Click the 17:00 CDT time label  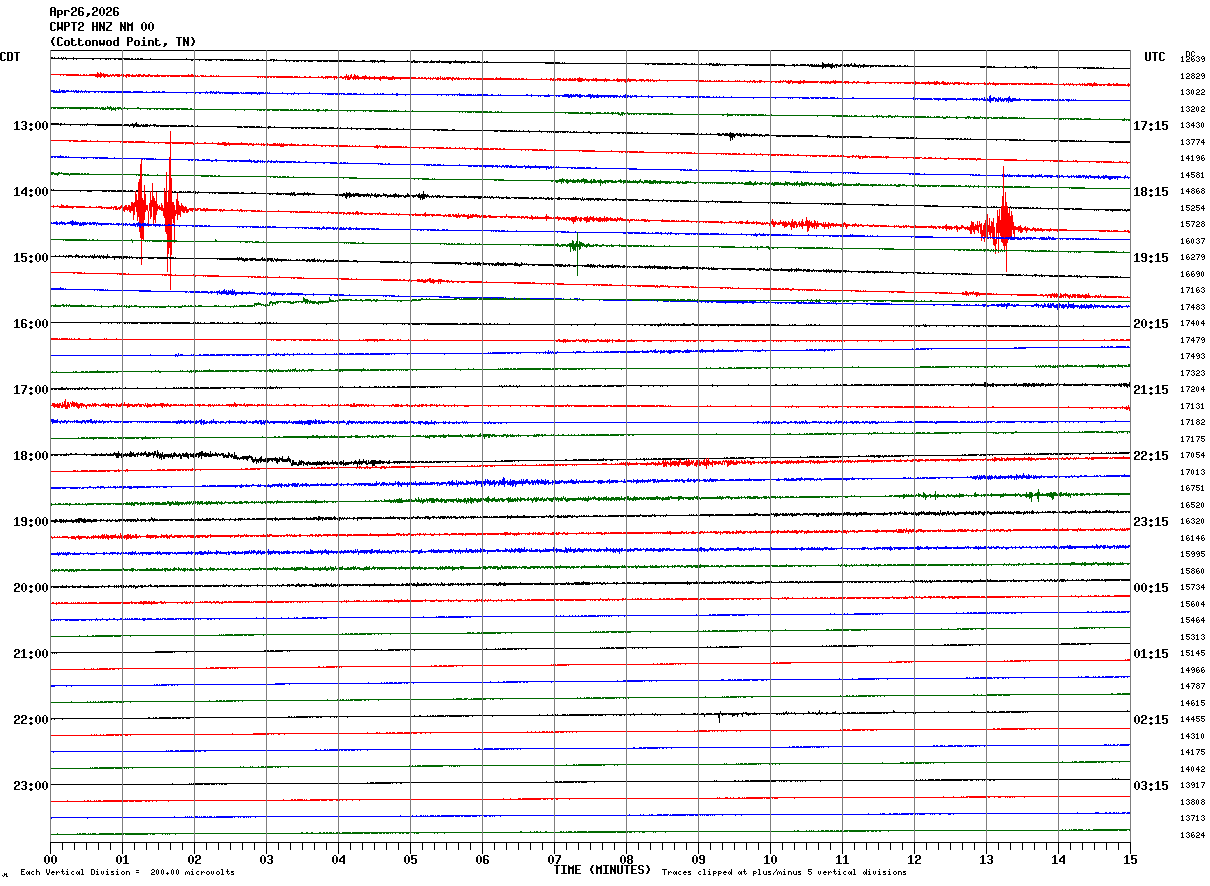tap(30, 390)
